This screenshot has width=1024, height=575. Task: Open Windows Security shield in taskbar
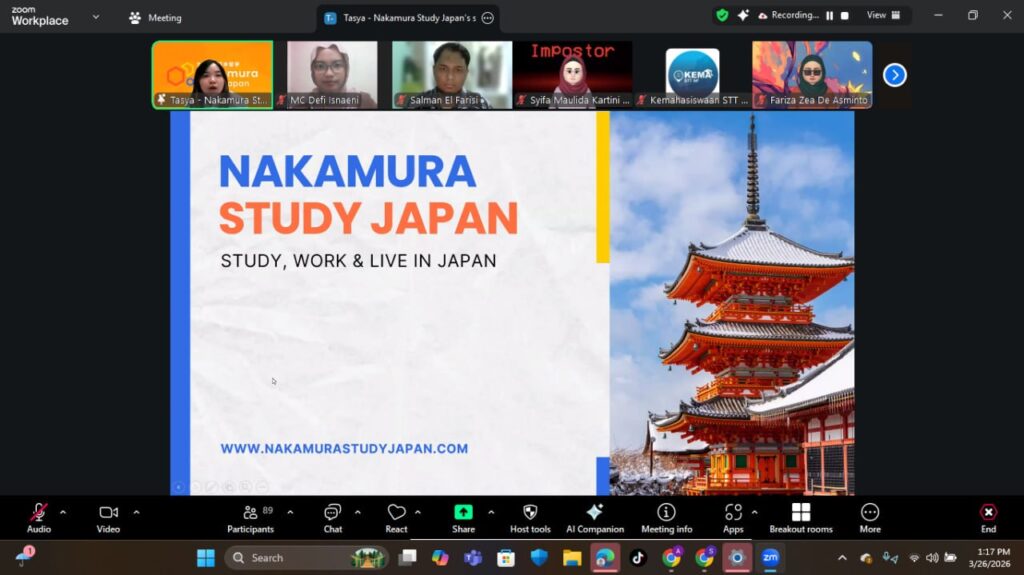[x=539, y=557]
